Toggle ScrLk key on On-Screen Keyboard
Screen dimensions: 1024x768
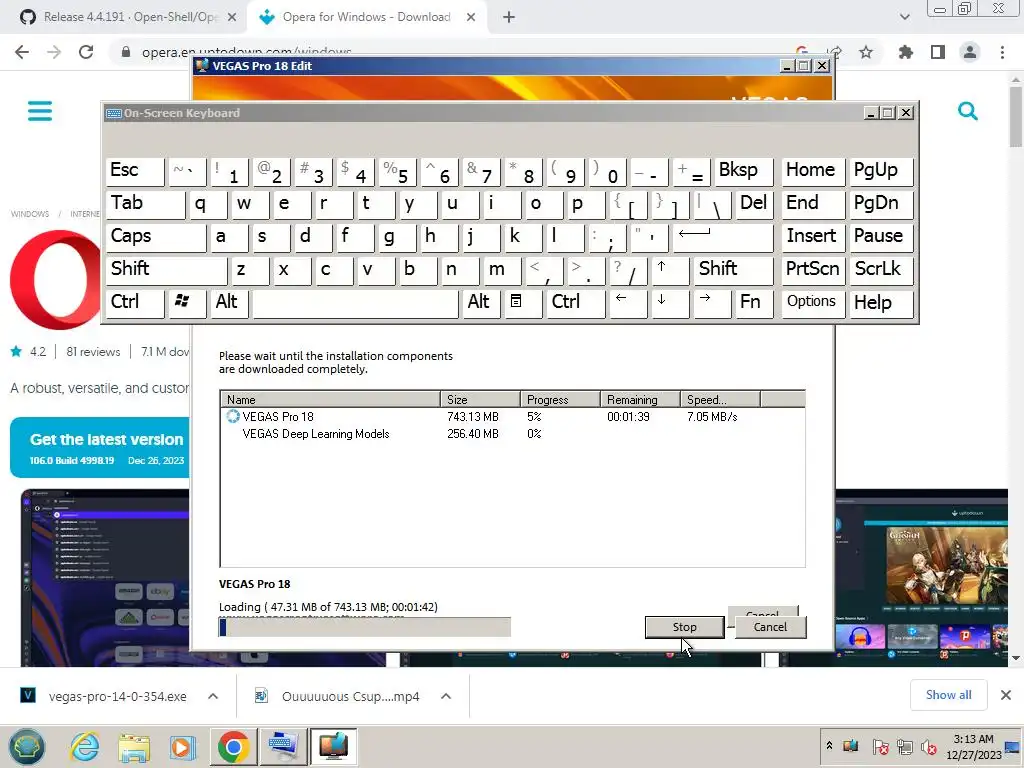pyautogui.click(x=880, y=269)
